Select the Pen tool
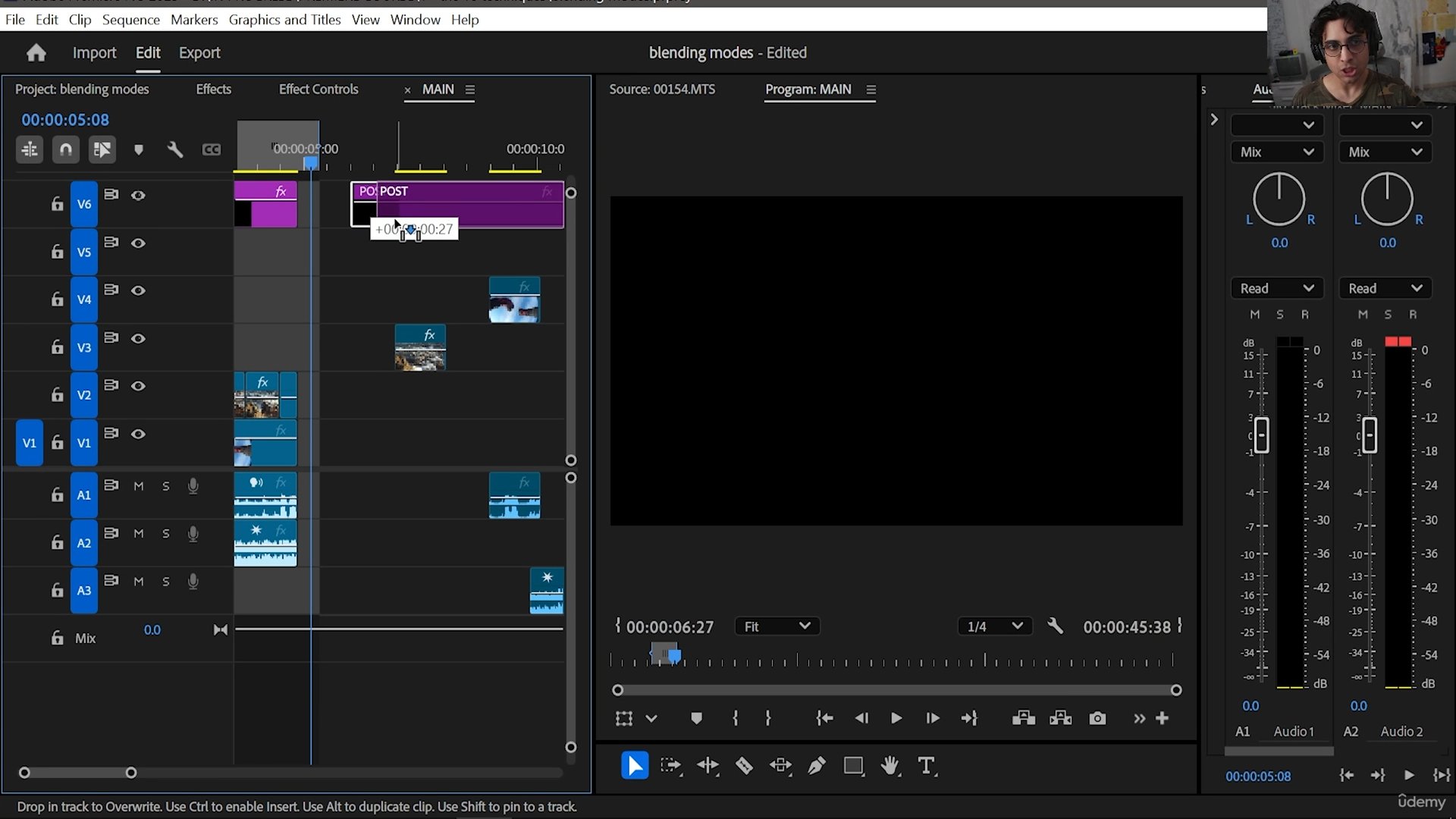The width and height of the screenshot is (1456, 819). pyautogui.click(x=817, y=767)
